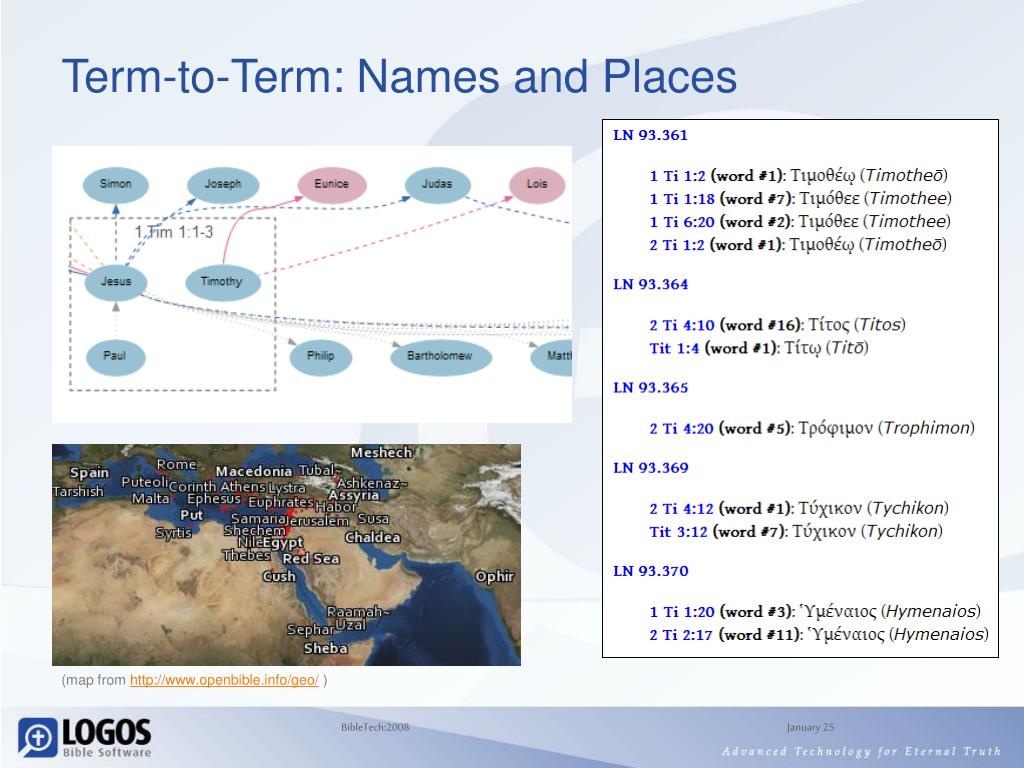
Task: Open the 1 Ti 6:20 reference
Action: (x=682, y=221)
